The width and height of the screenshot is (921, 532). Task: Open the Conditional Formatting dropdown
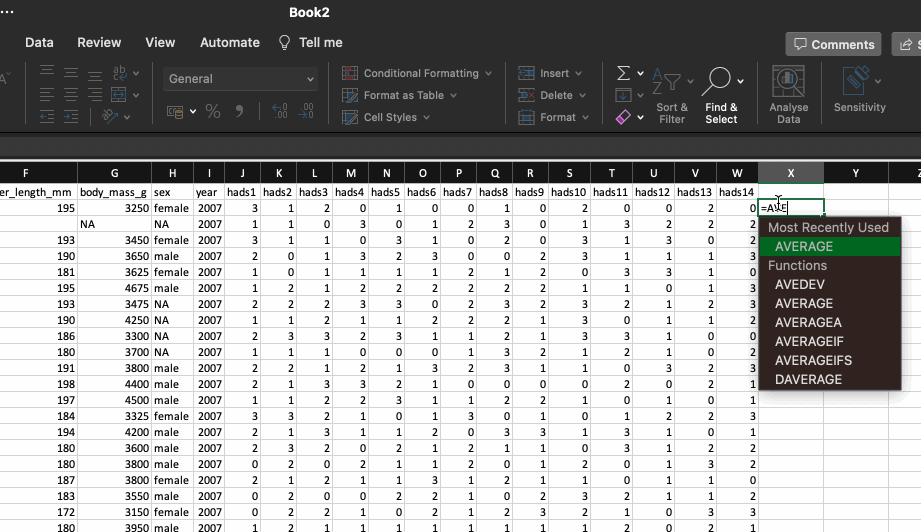pyautogui.click(x=418, y=74)
